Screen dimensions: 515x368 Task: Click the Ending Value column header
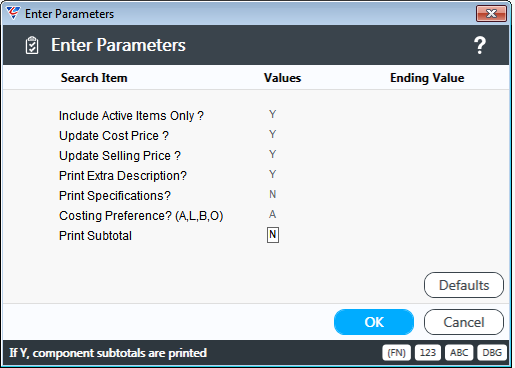coord(427,78)
